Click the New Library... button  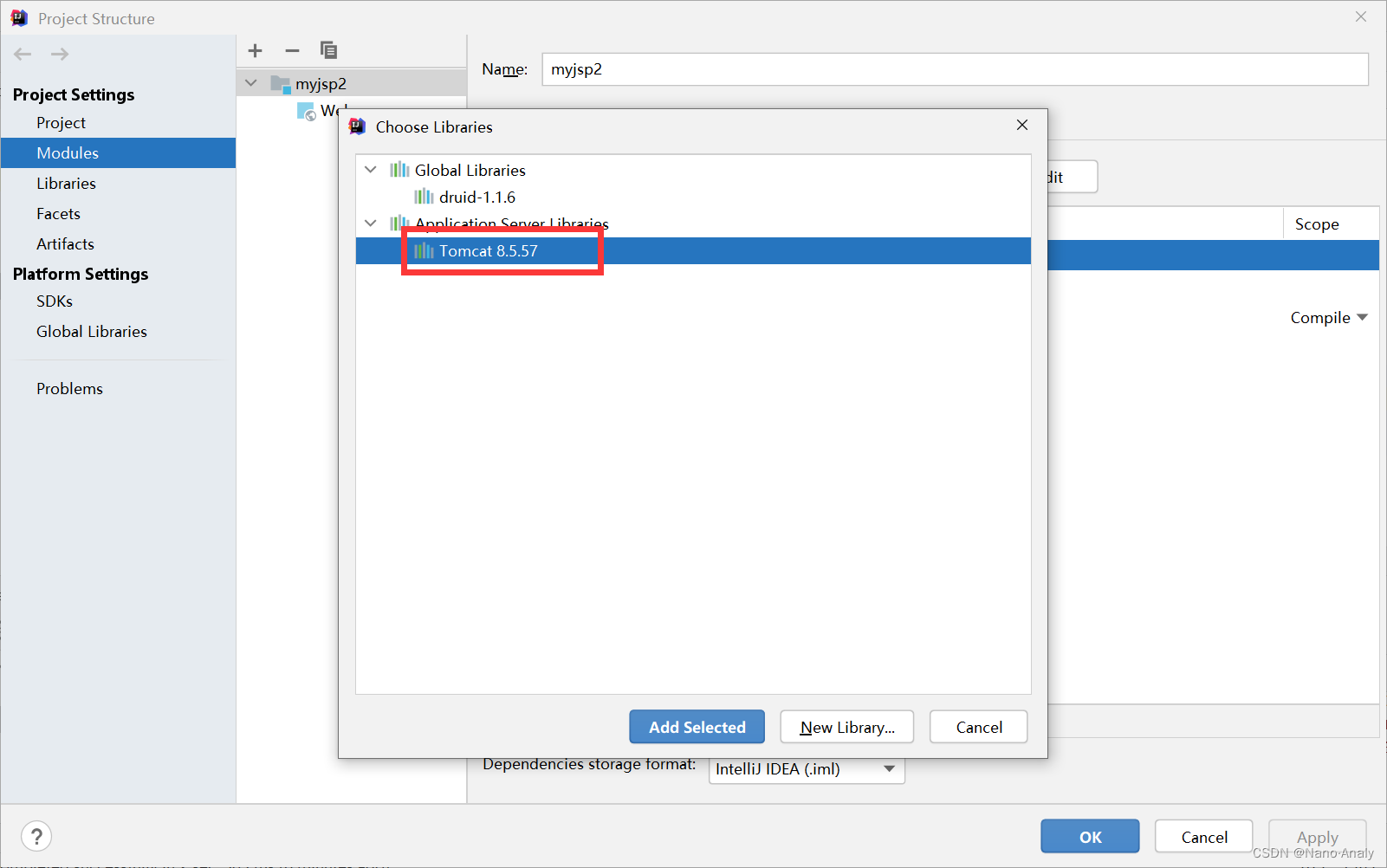click(846, 727)
